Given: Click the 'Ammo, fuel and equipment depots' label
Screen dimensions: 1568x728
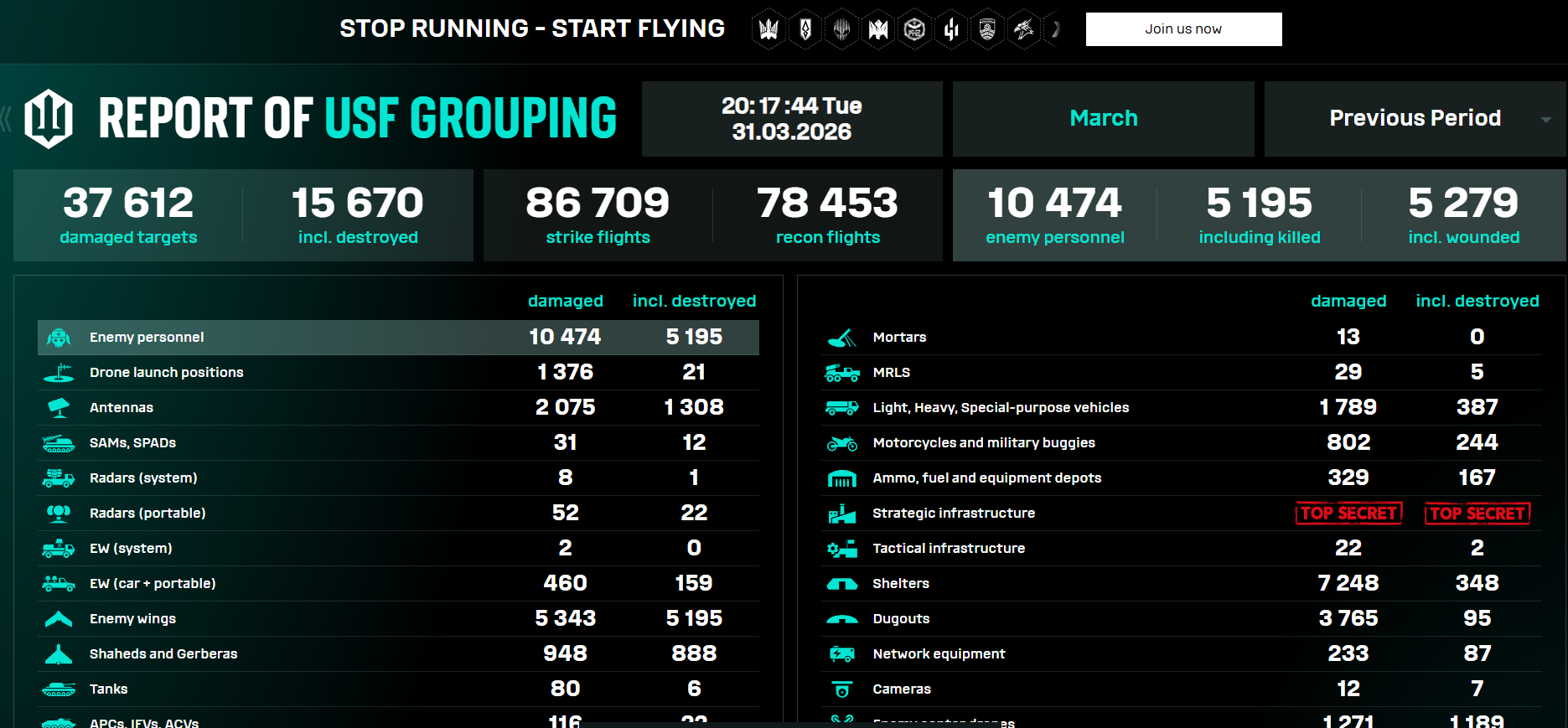Looking at the screenshot, I should pyautogui.click(x=987, y=478).
